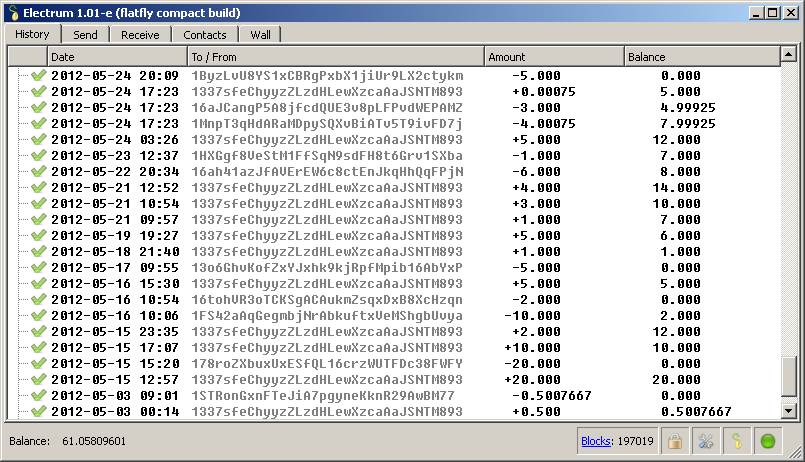This screenshot has height=462, width=805.
Task: Sort by the Amount column header
Action: (554, 57)
